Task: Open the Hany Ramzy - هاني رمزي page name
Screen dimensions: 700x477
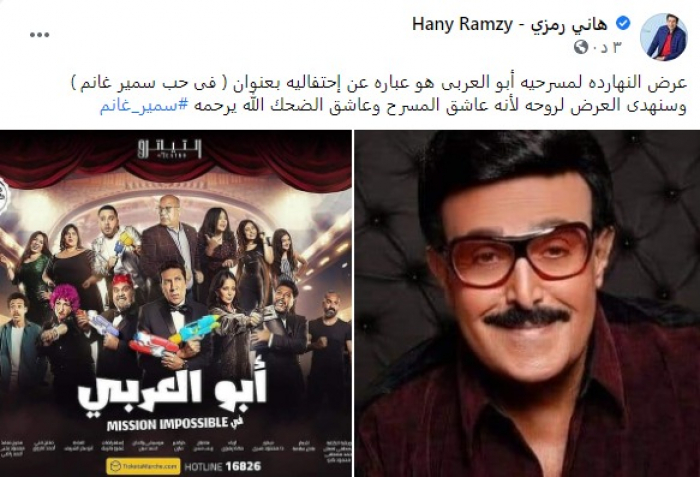Action: 509,24
